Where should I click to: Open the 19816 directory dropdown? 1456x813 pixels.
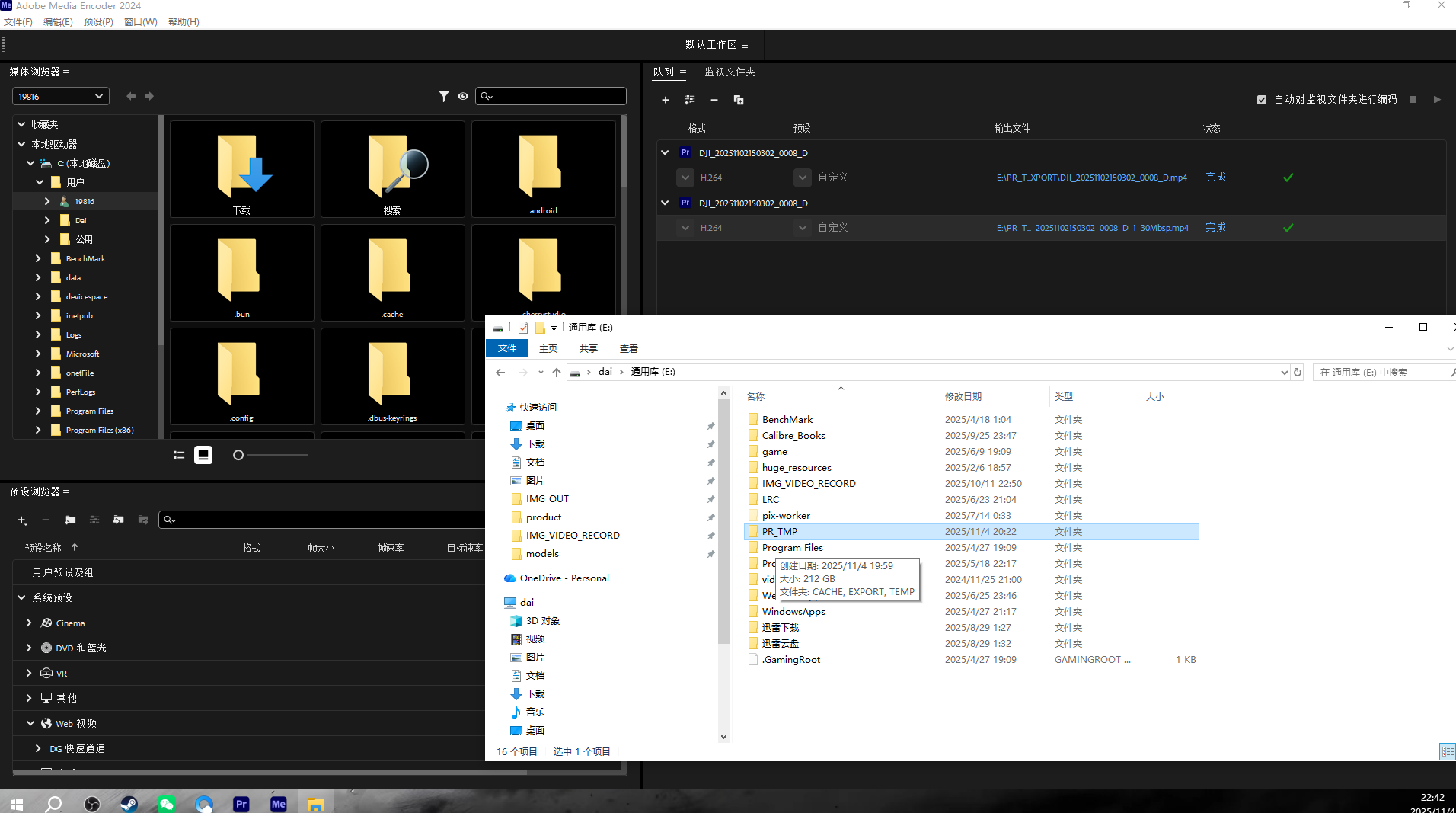pyautogui.click(x=60, y=97)
